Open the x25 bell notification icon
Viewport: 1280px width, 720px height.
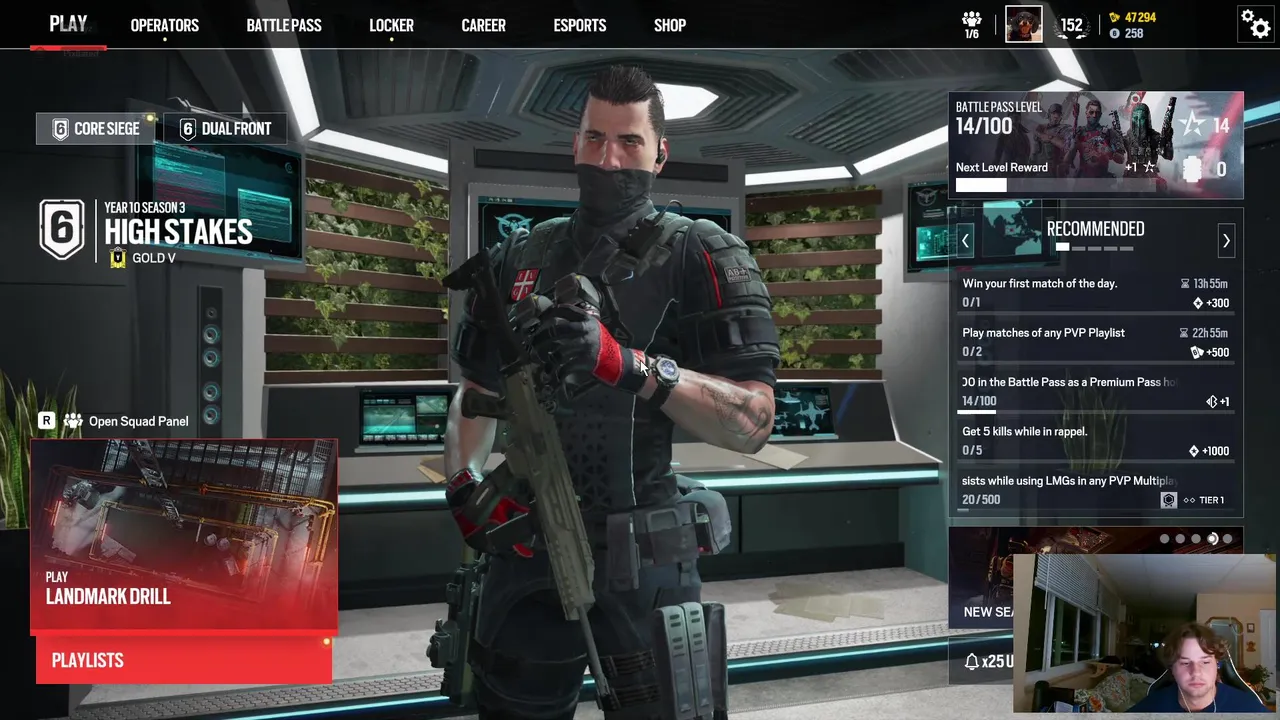971,661
